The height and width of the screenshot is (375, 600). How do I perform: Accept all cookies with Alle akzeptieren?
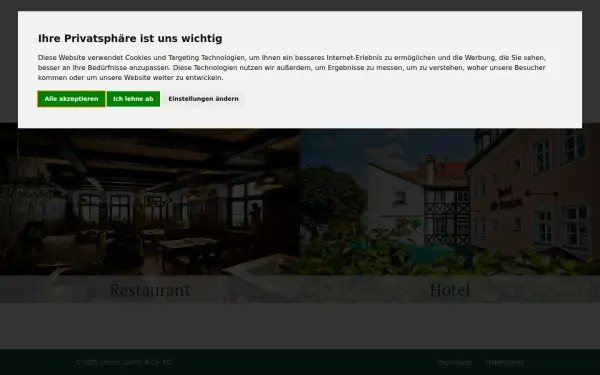point(71,99)
